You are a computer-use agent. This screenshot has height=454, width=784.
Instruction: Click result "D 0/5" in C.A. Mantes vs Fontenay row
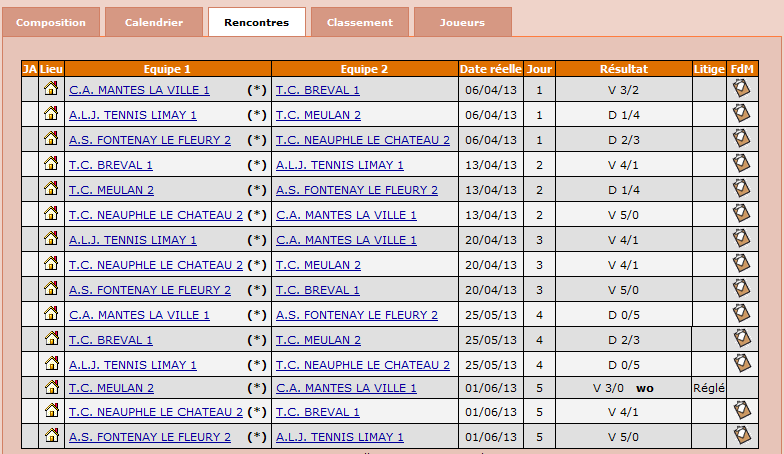click(624, 315)
